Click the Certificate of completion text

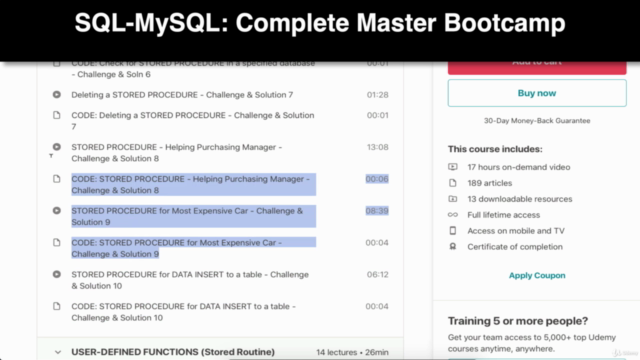(515, 247)
